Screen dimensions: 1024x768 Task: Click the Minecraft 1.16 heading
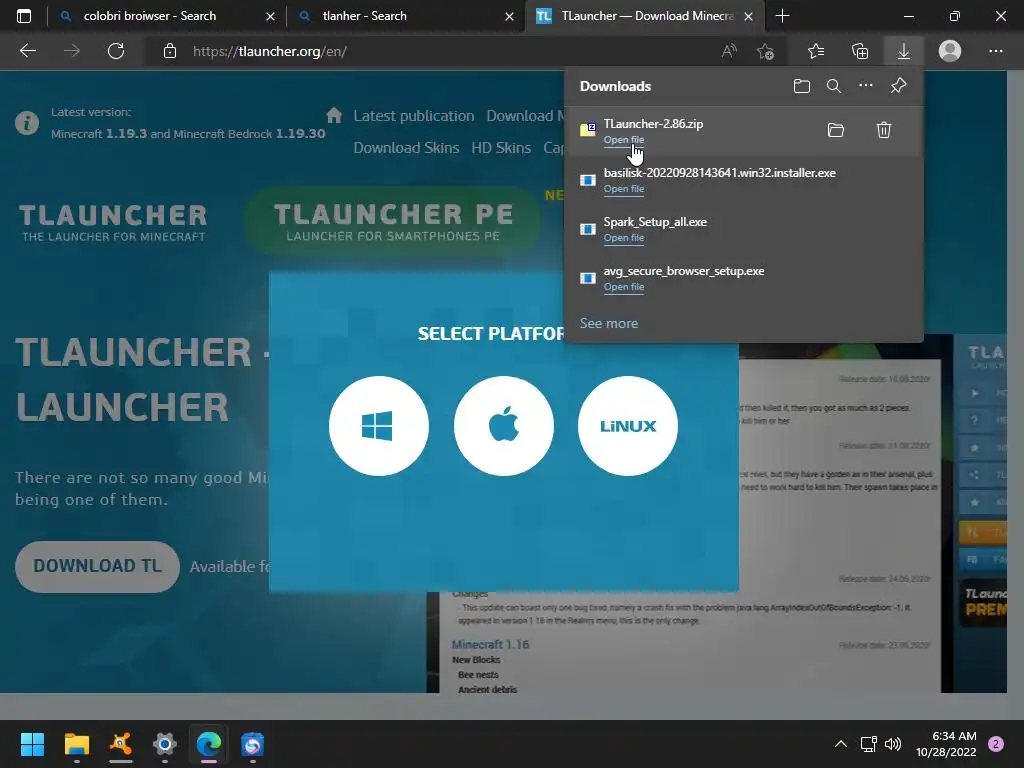point(490,645)
